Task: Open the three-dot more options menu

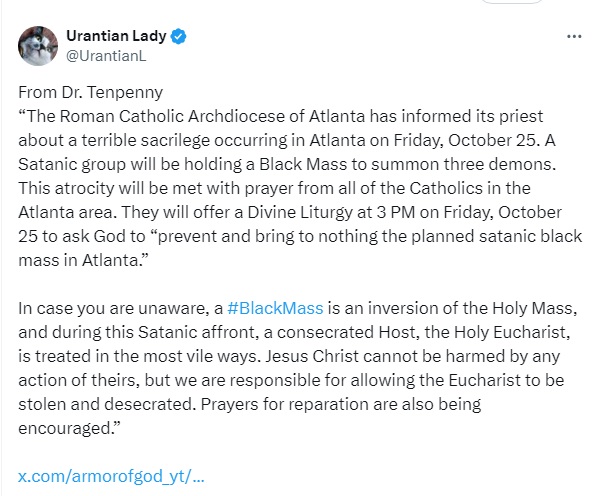Action: tap(574, 37)
